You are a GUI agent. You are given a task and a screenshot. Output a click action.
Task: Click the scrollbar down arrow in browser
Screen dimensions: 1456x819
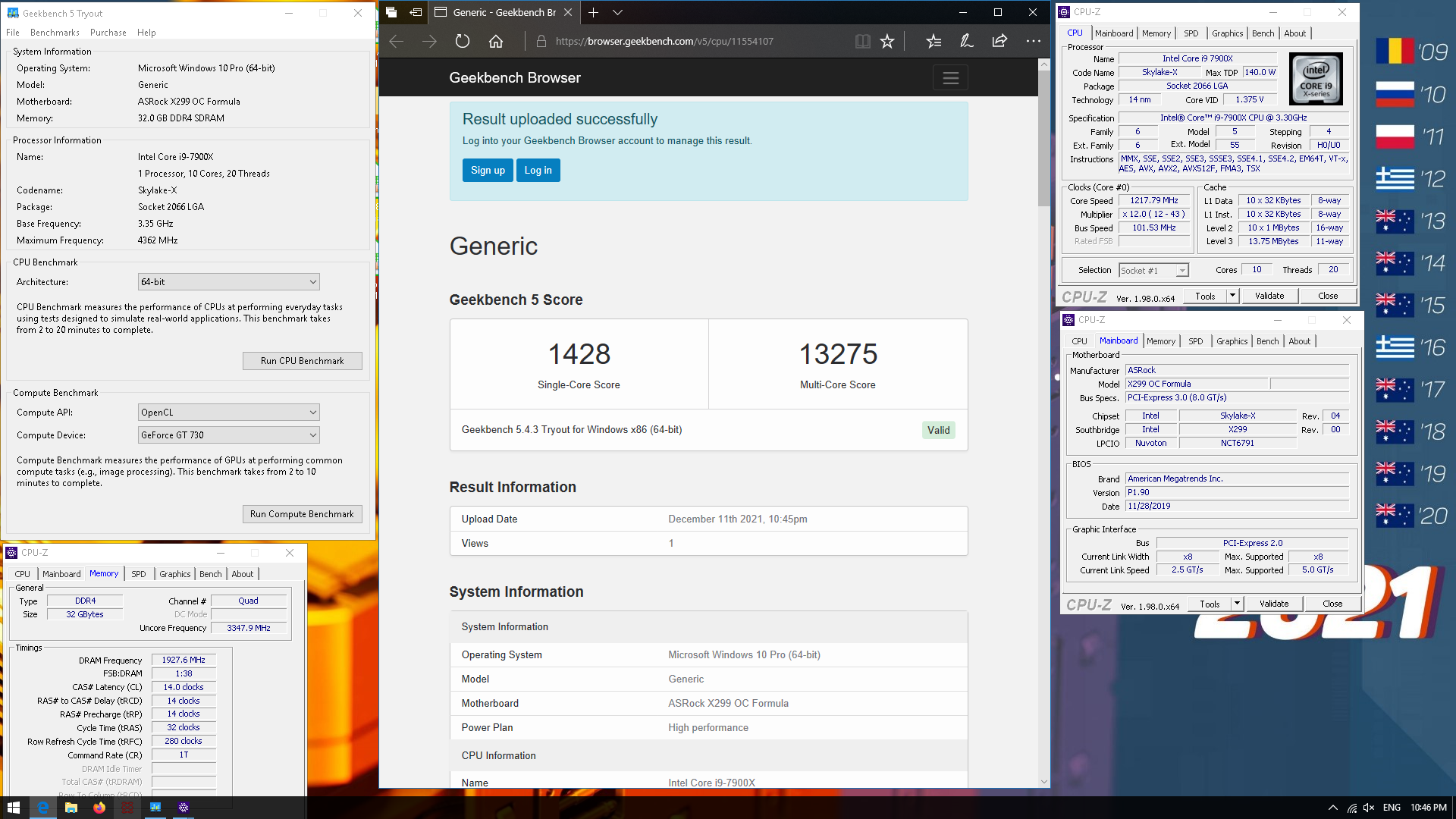click(1044, 782)
